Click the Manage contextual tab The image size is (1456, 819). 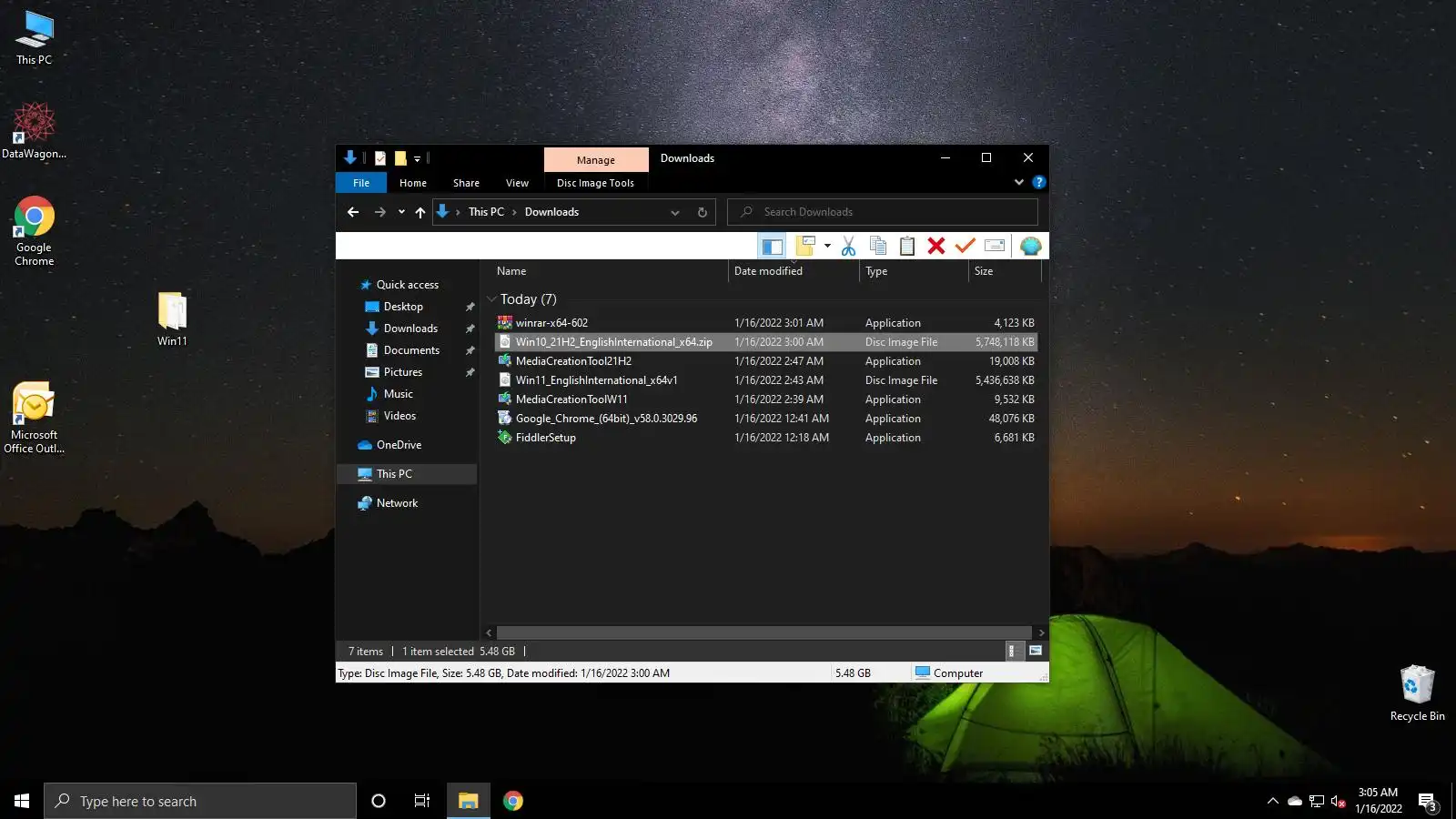pyautogui.click(x=596, y=160)
